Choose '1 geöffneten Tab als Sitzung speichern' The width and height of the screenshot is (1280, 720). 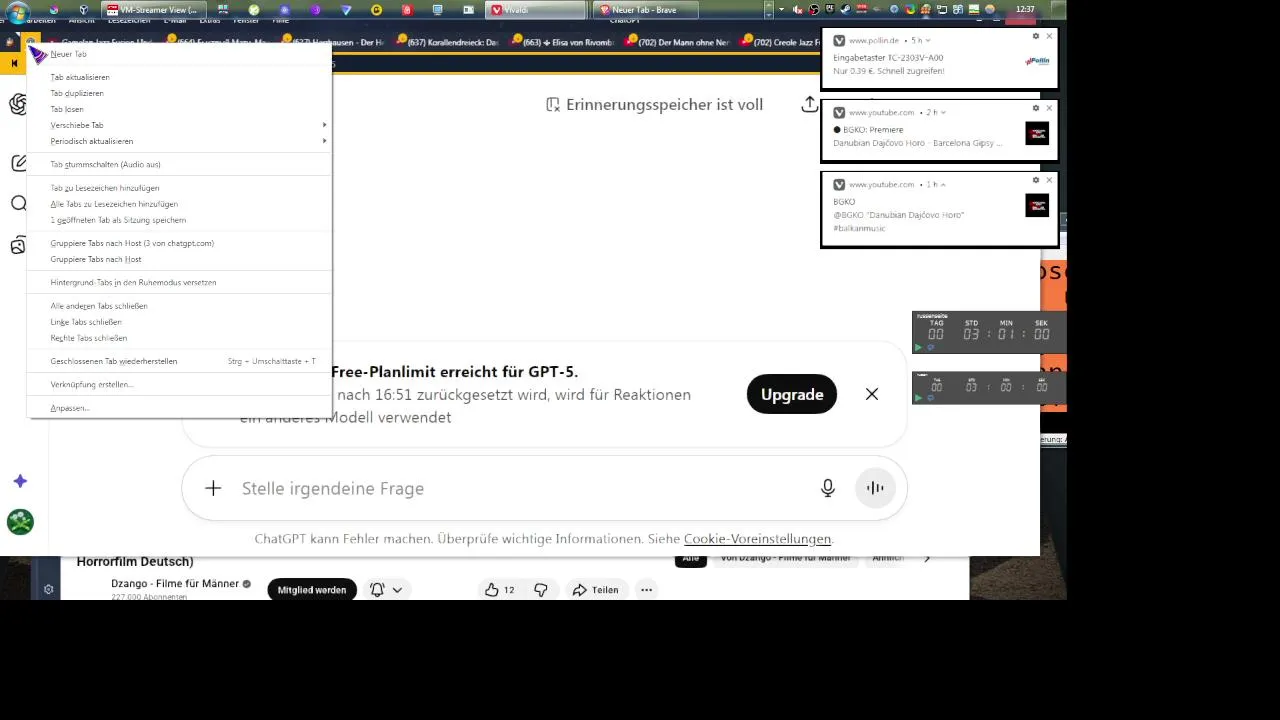tap(179, 220)
